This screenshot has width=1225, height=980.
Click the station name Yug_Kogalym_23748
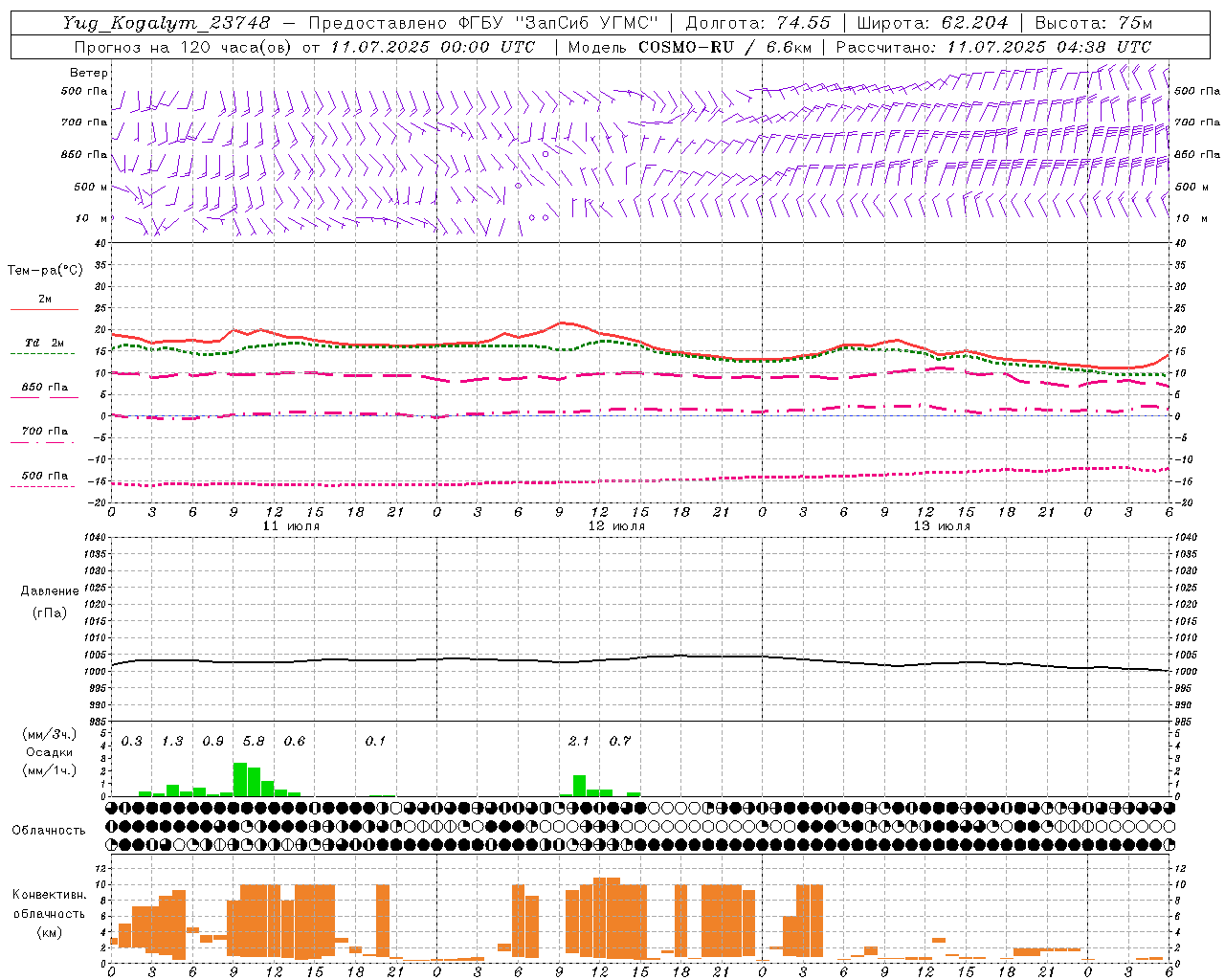[x=167, y=23]
